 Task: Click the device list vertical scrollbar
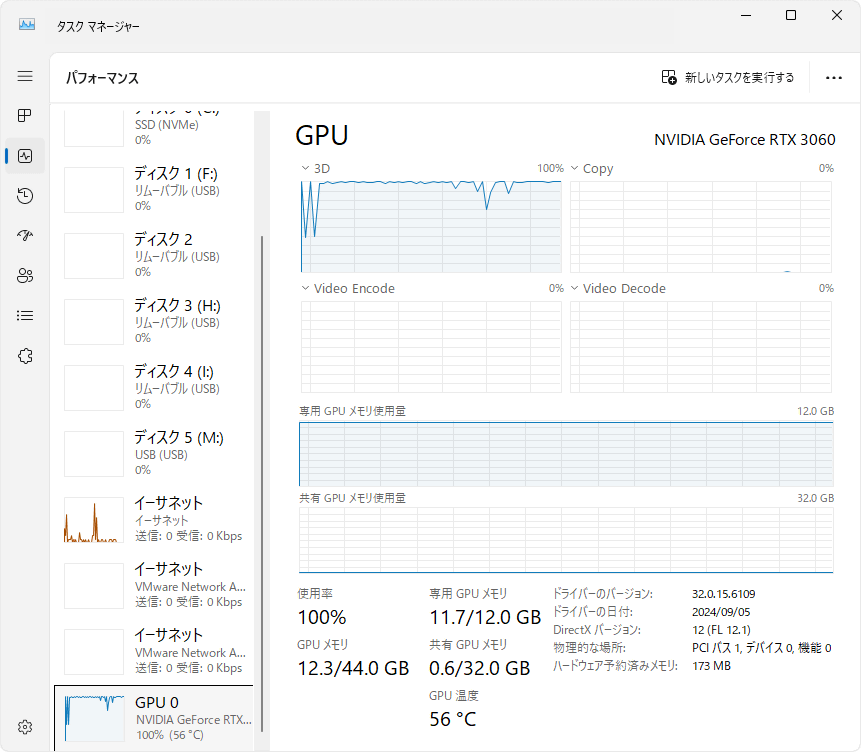261,450
